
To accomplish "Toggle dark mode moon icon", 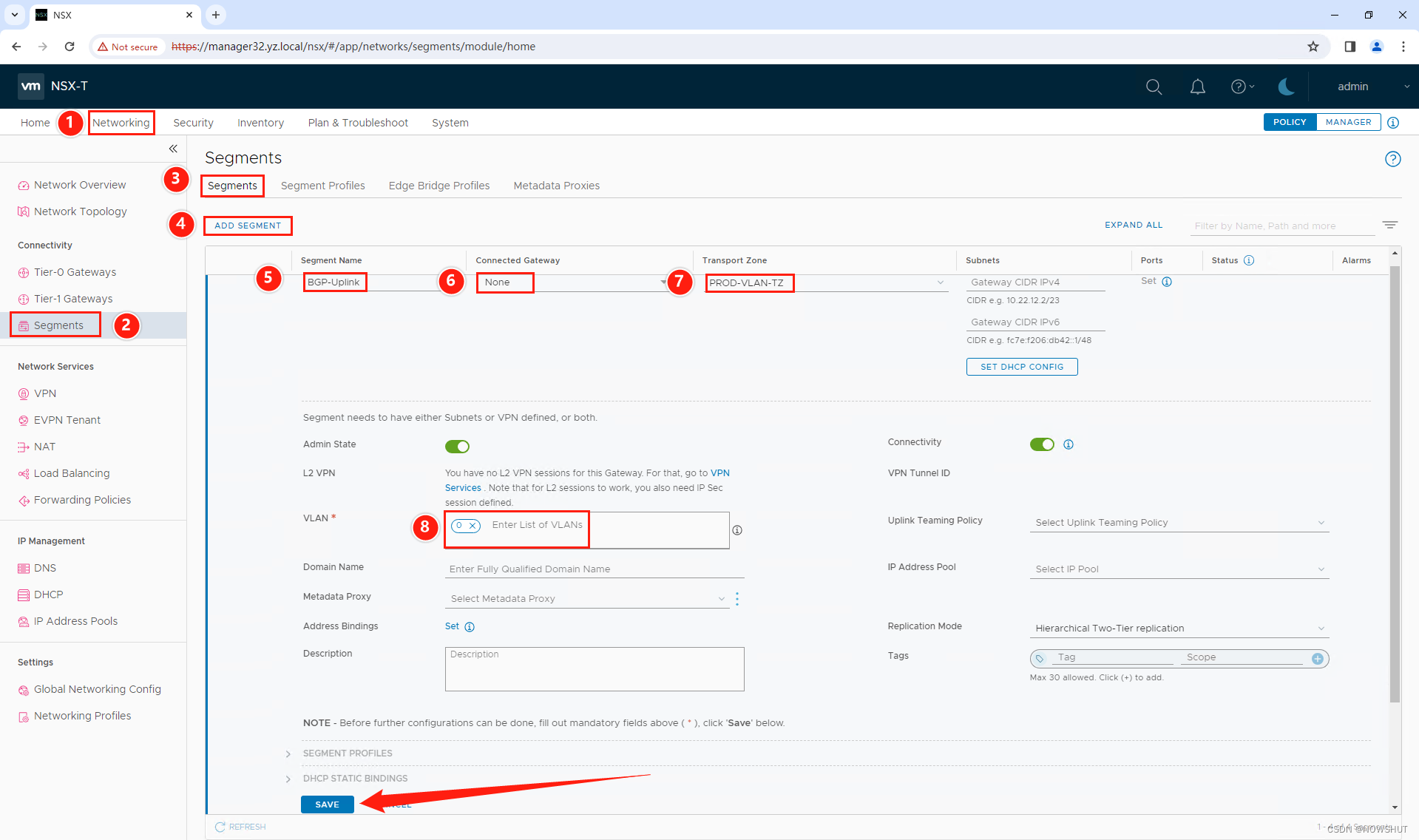I will click(x=1286, y=87).
